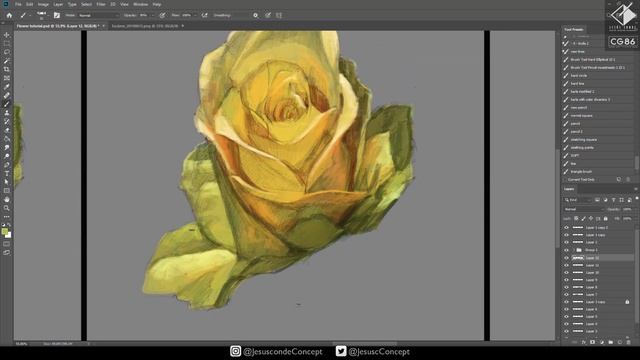Select the Tool Presets panel tab

pos(573,29)
